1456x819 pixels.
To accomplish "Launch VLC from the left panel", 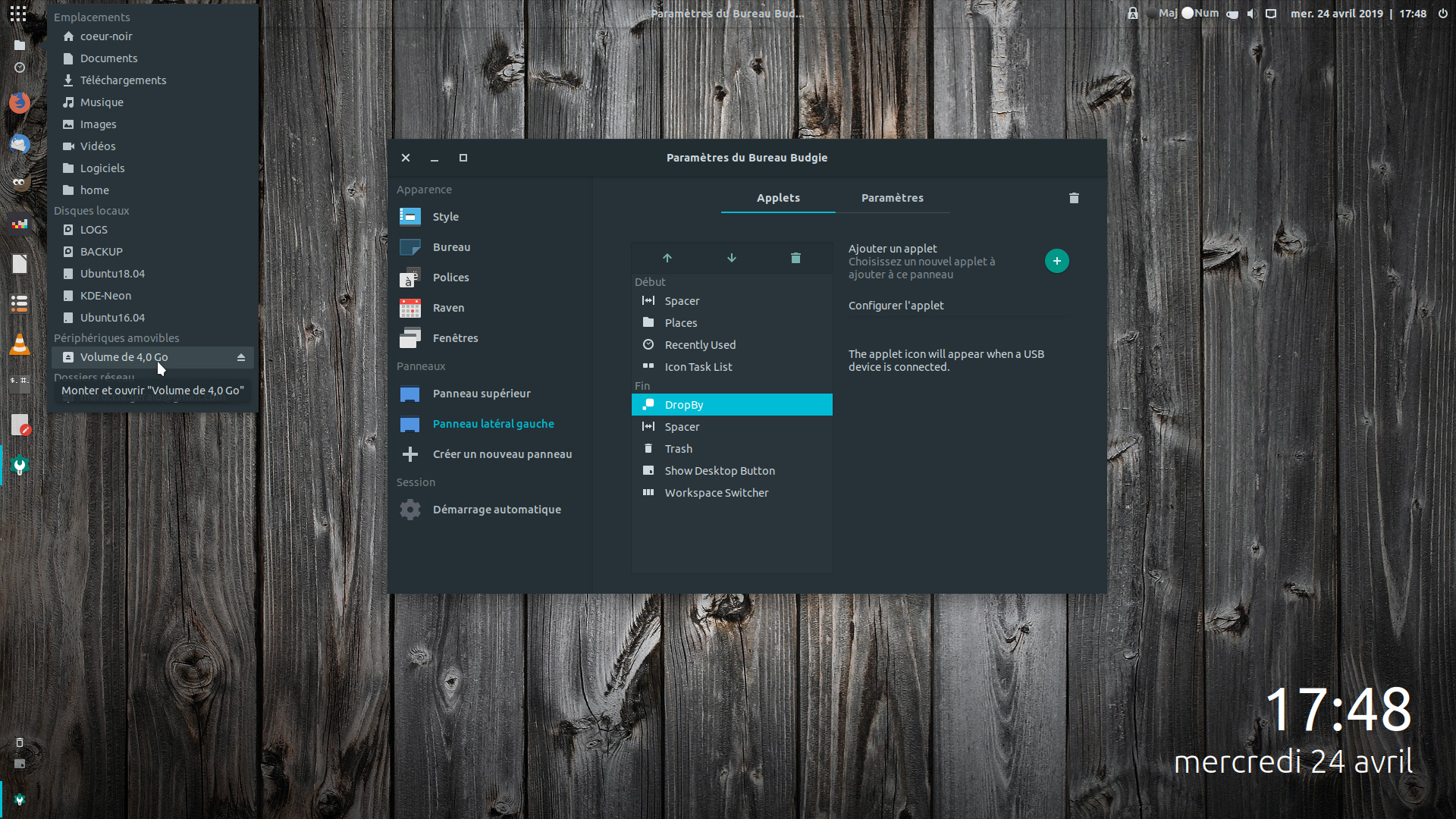I will pos(20,345).
